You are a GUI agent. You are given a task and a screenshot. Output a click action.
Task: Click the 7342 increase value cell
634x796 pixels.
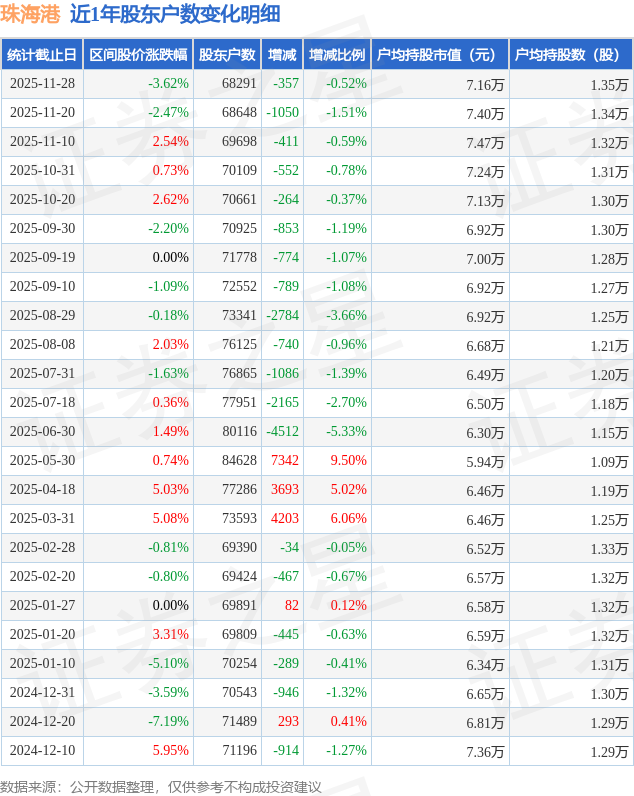click(285, 461)
